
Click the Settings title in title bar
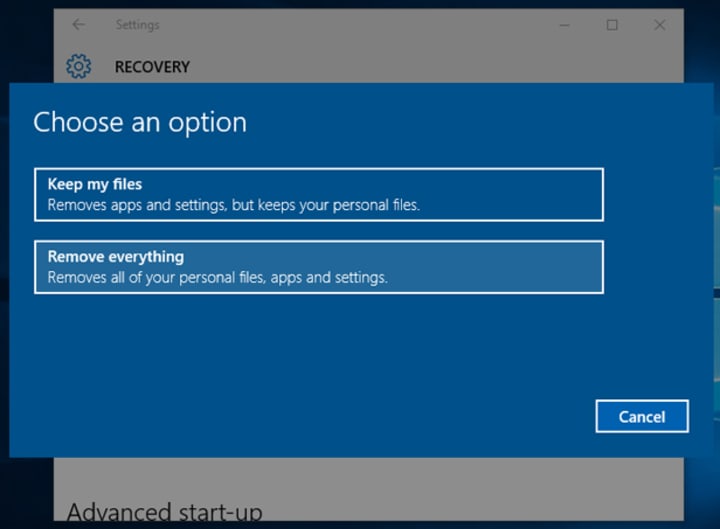[137, 25]
